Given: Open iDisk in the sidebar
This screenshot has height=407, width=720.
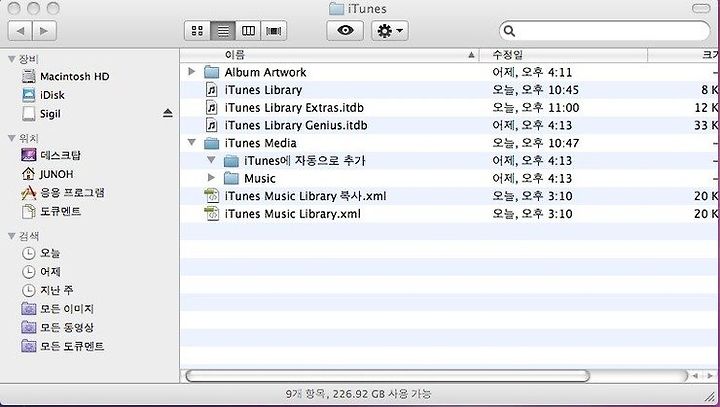Looking at the screenshot, I should click(x=44, y=95).
